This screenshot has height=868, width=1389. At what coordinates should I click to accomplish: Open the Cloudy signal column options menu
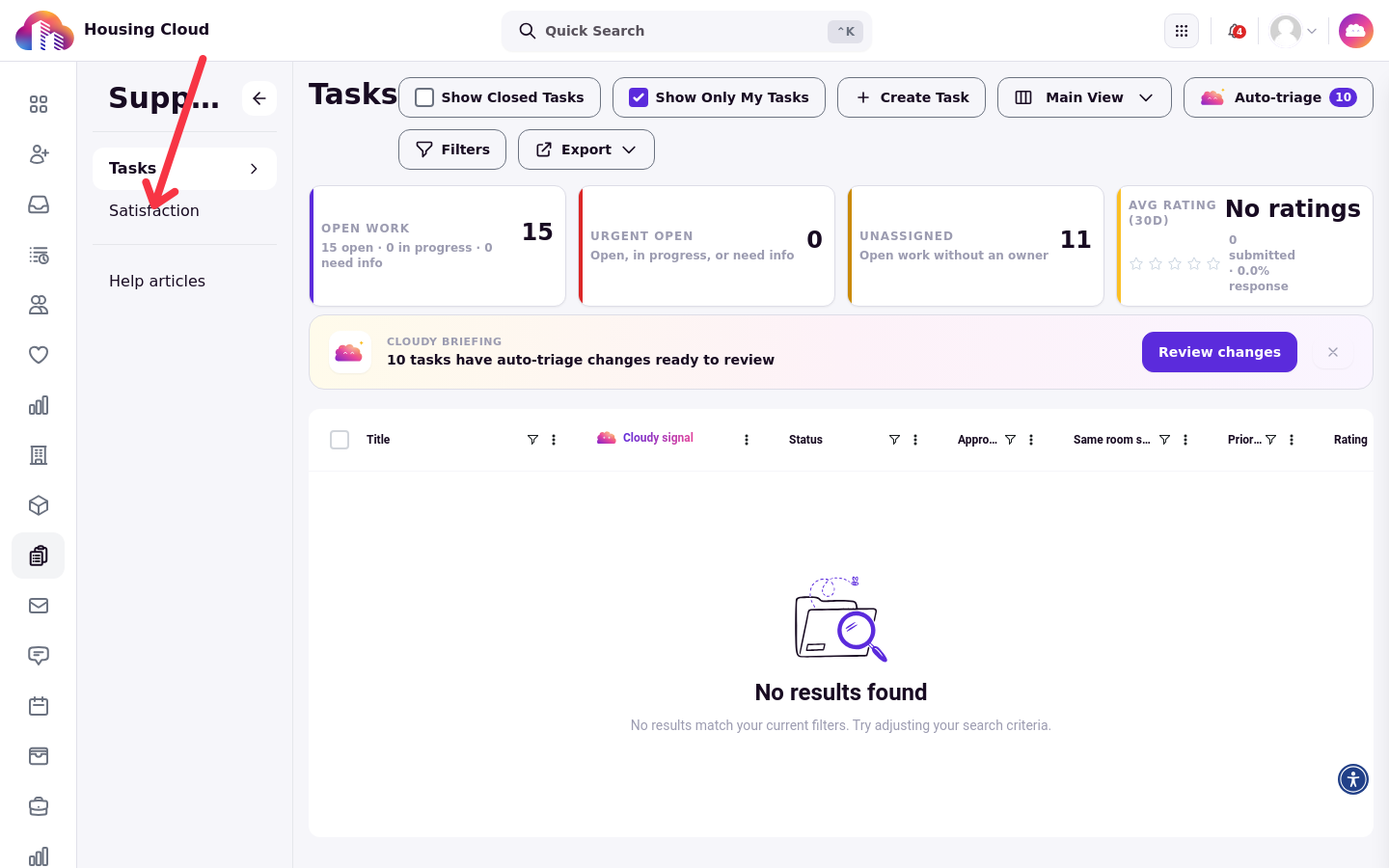747,440
